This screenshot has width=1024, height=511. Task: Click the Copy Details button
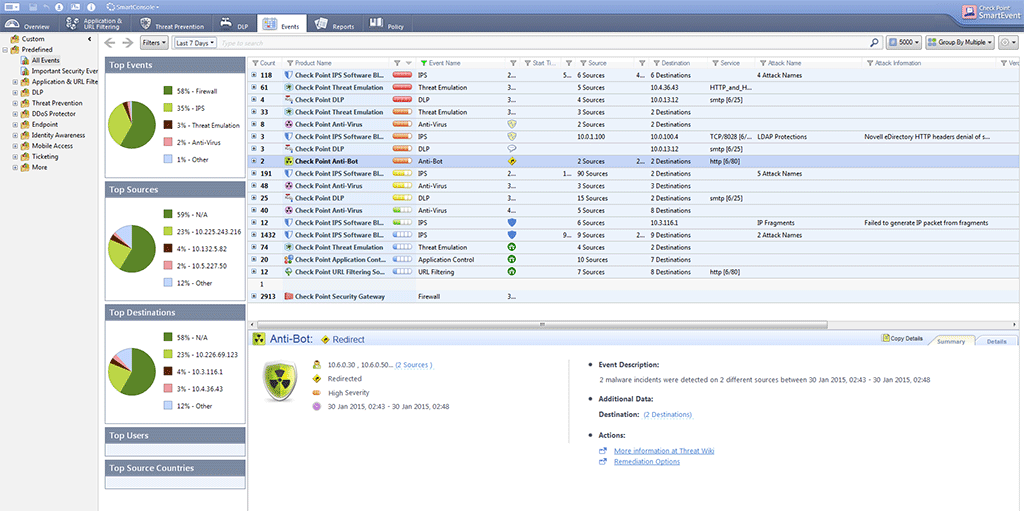point(901,340)
